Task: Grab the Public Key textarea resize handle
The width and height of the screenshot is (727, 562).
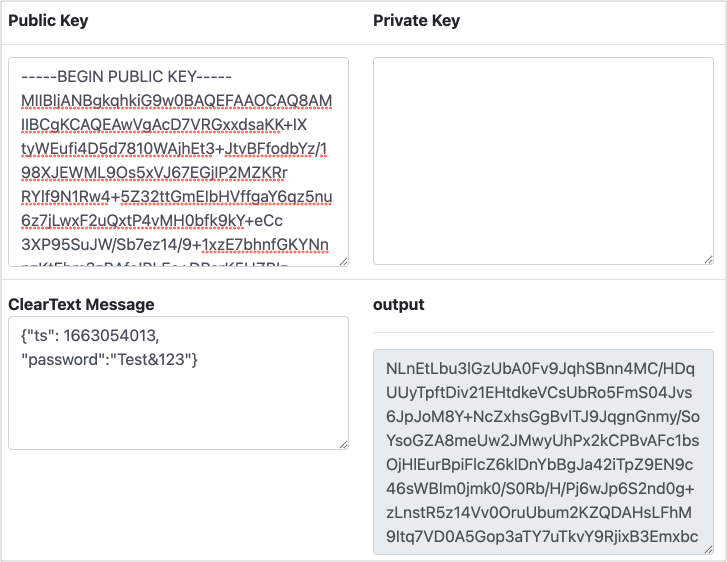Action: click(x=343, y=260)
